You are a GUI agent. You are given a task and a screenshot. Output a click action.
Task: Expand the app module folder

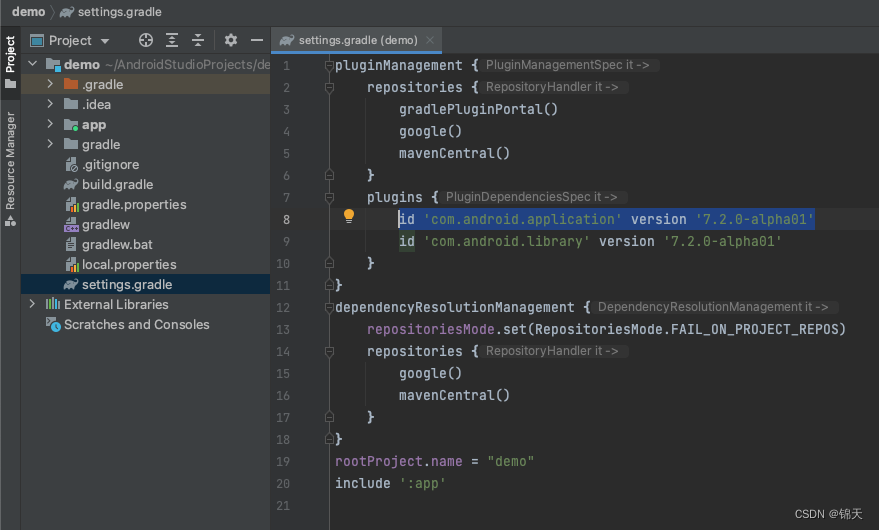50,124
